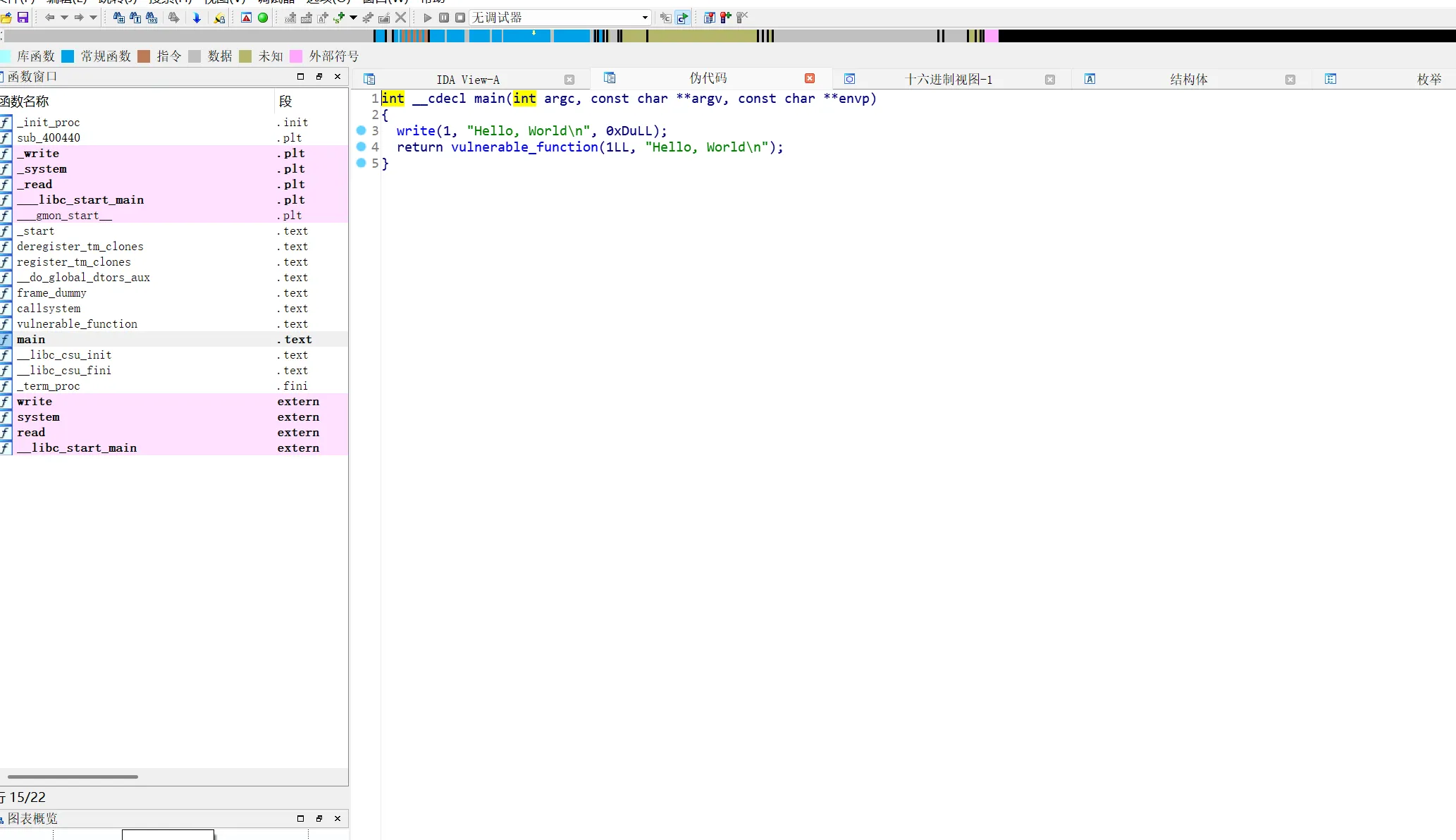This screenshot has height=840, width=1456.
Task: Click the pause process button
Action: pyautogui.click(x=444, y=18)
